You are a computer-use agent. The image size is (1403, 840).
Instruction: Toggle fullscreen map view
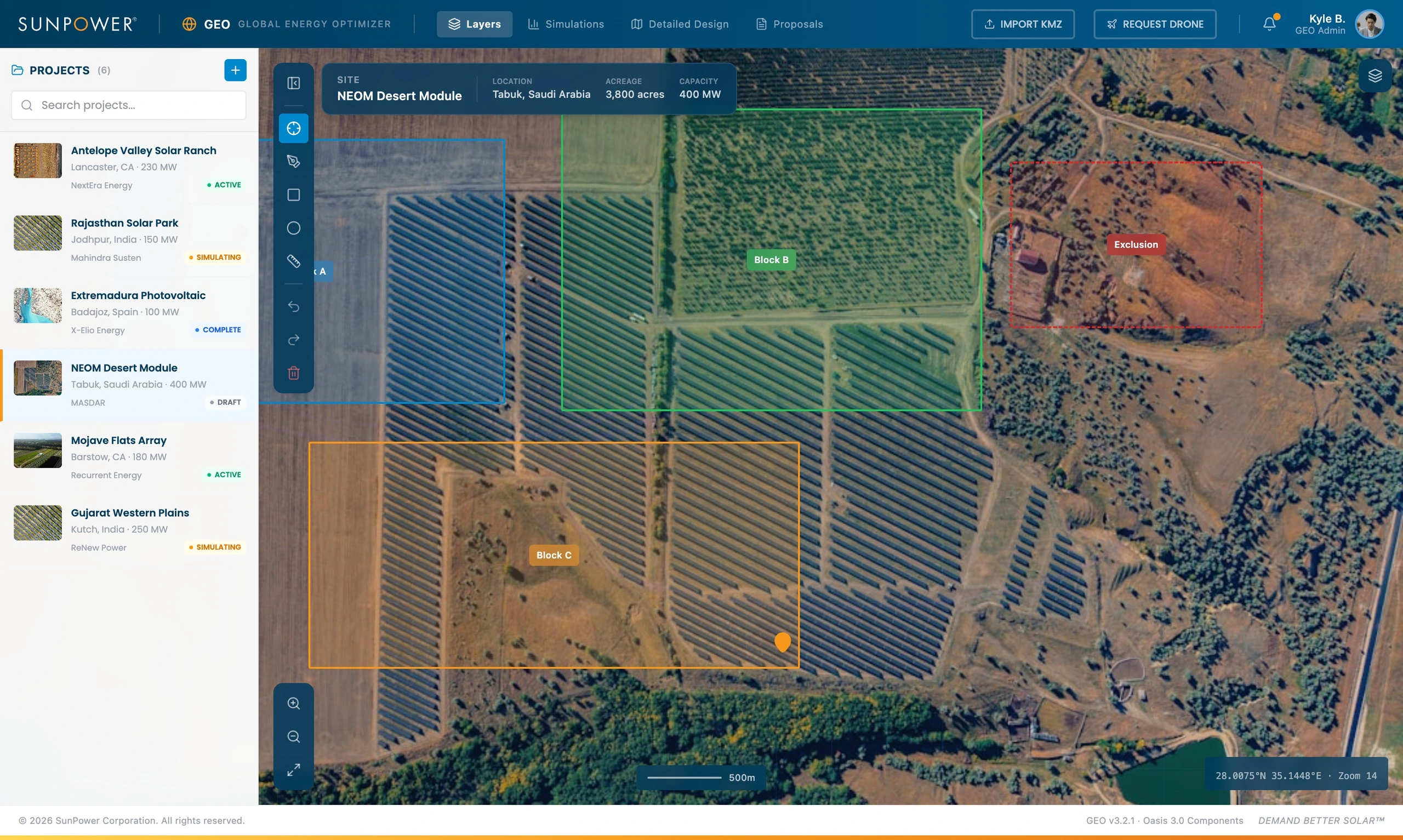click(293, 770)
